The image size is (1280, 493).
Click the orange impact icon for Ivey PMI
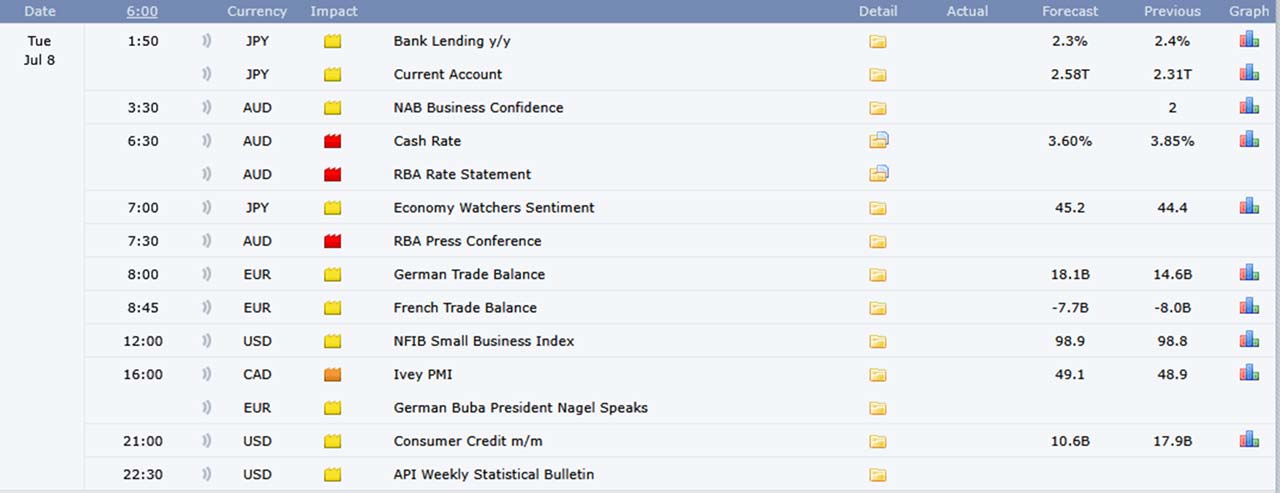pyautogui.click(x=333, y=375)
